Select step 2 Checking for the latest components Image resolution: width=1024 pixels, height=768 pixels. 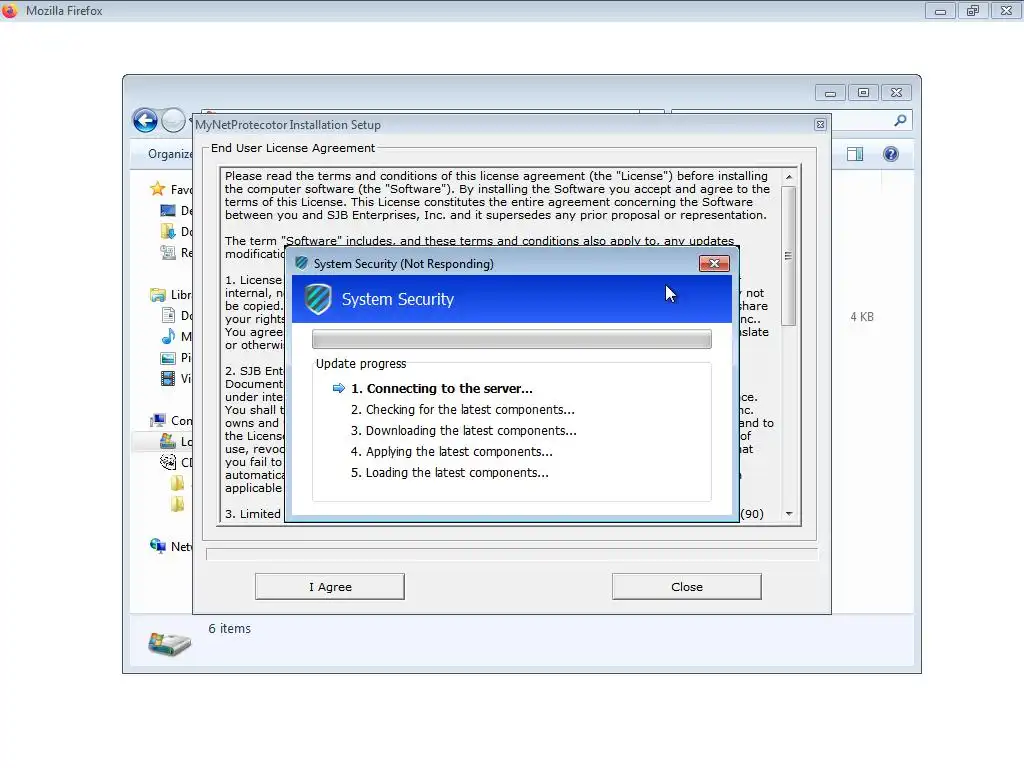click(462, 409)
